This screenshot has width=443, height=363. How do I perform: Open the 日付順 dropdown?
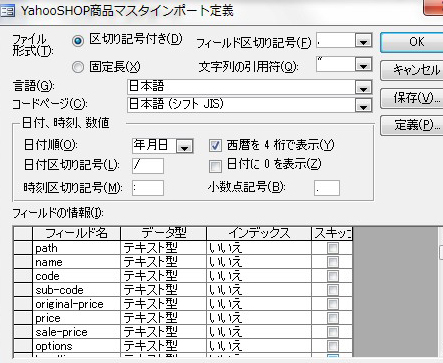tap(185, 147)
